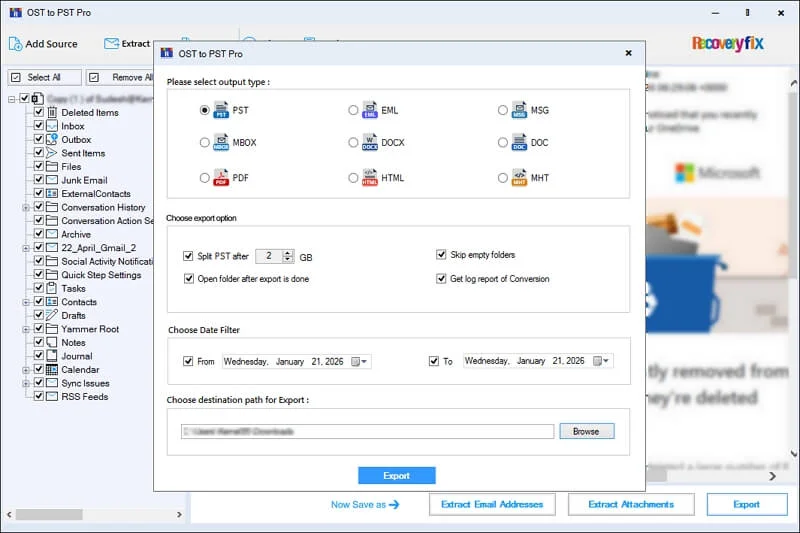
Task: Click the HTML format icon
Action: pyautogui.click(x=370, y=177)
